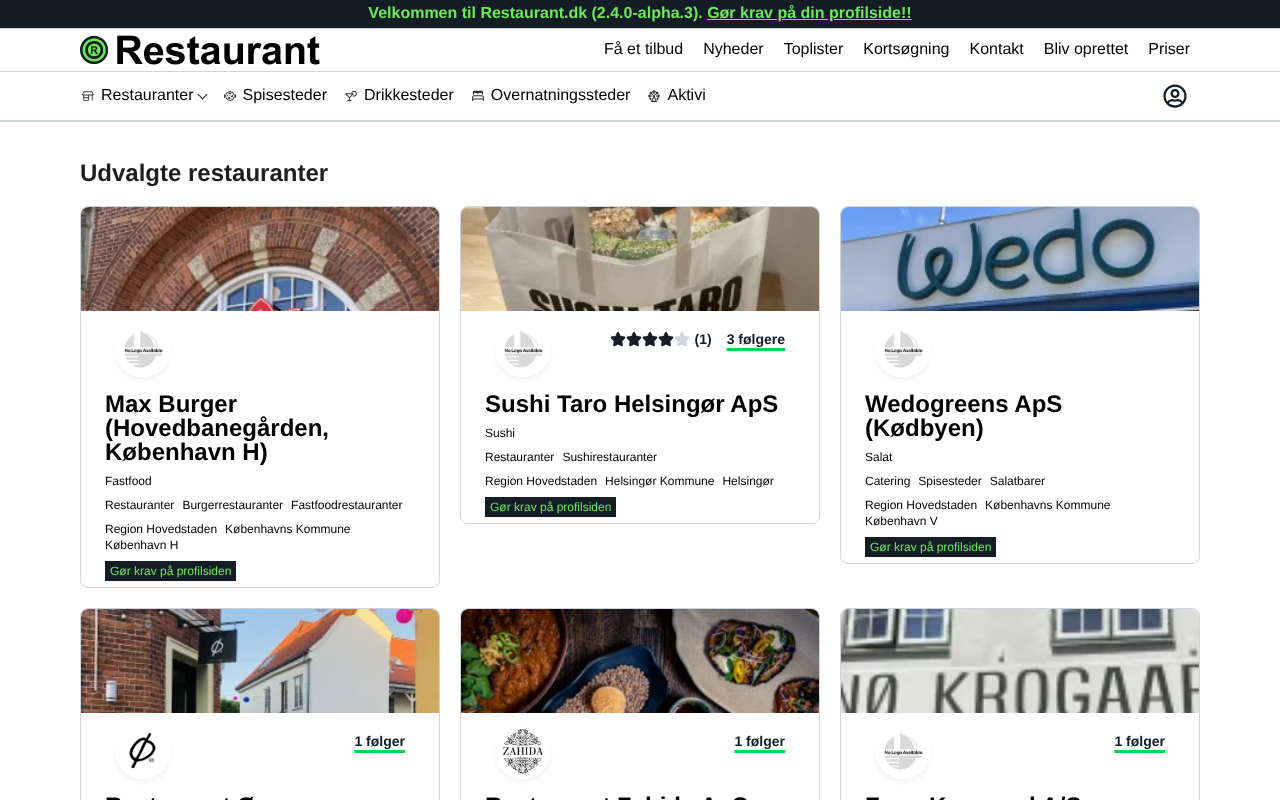
Task: Click the Max Burger logo placeholder
Action: click(x=143, y=350)
